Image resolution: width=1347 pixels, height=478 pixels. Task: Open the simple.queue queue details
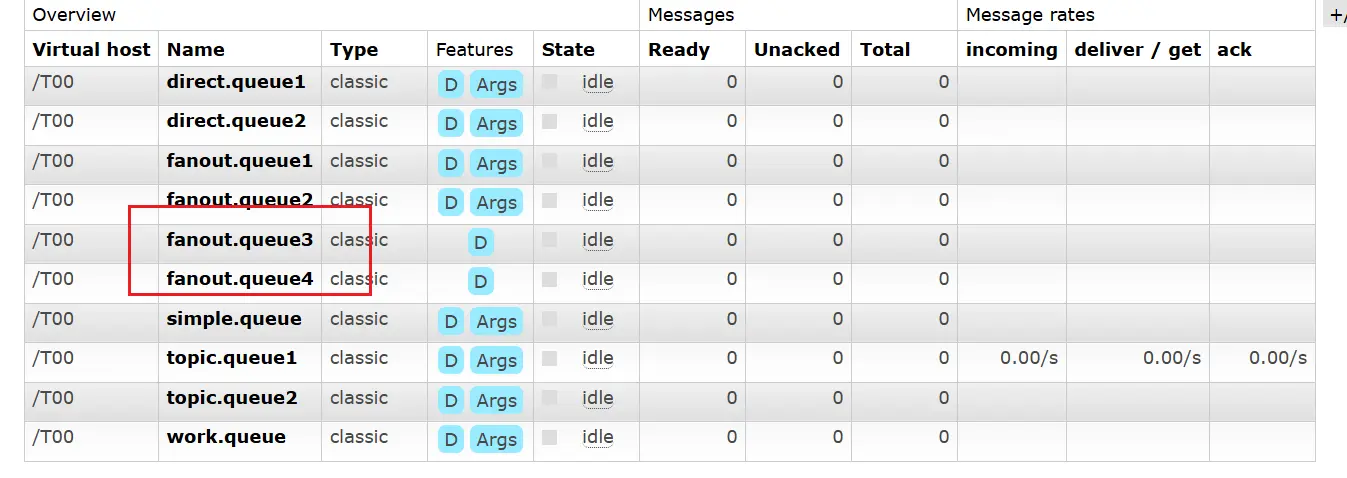pyautogui.click(x=234, y=319)
